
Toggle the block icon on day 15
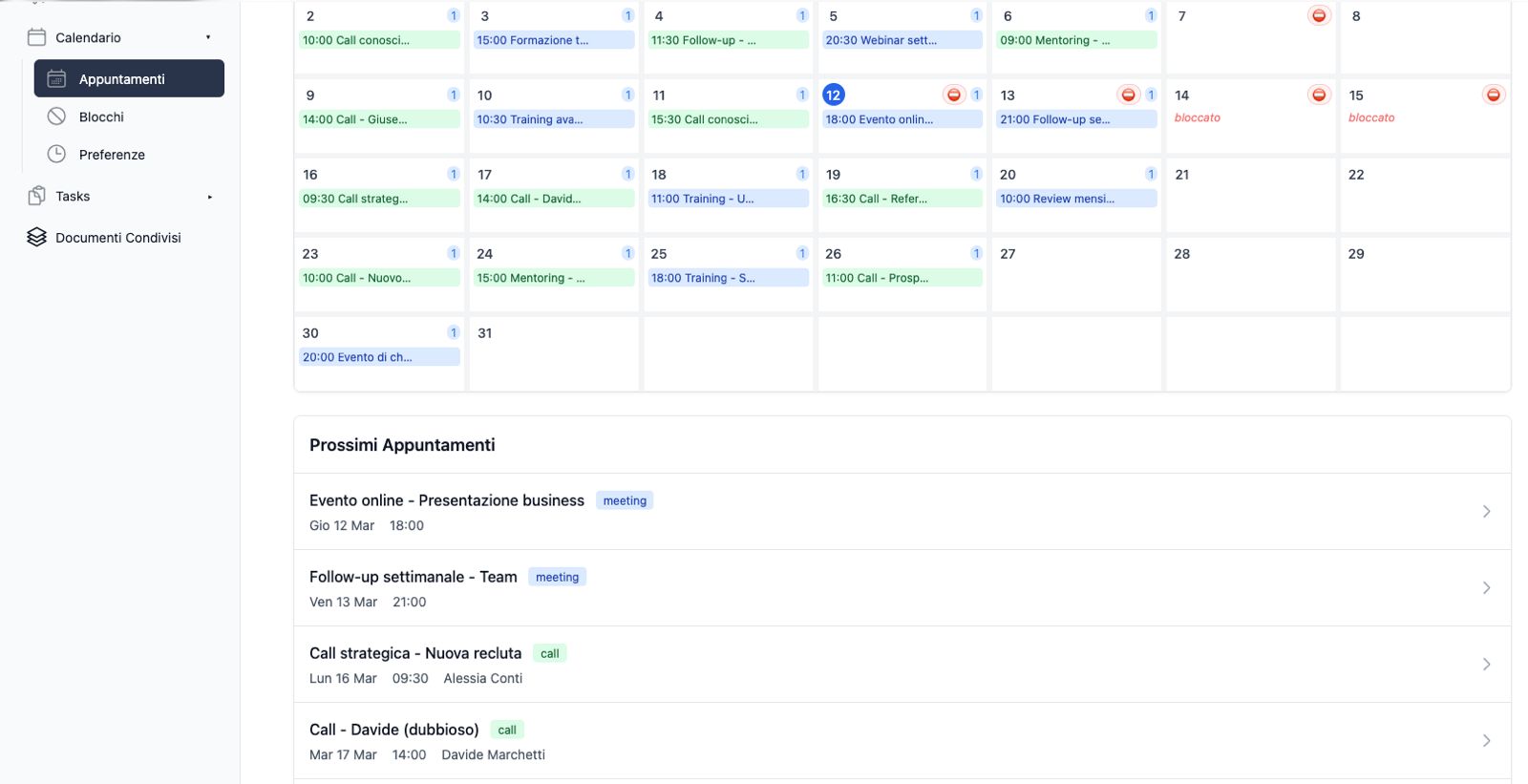tap(1493, 95)
